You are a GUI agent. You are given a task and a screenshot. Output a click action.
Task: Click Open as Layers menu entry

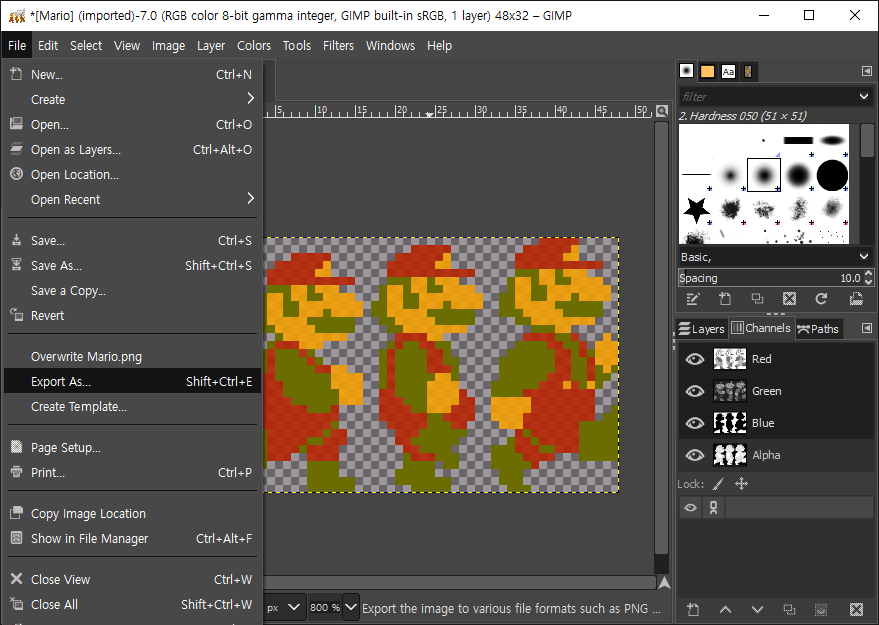(x=132, y=150)
